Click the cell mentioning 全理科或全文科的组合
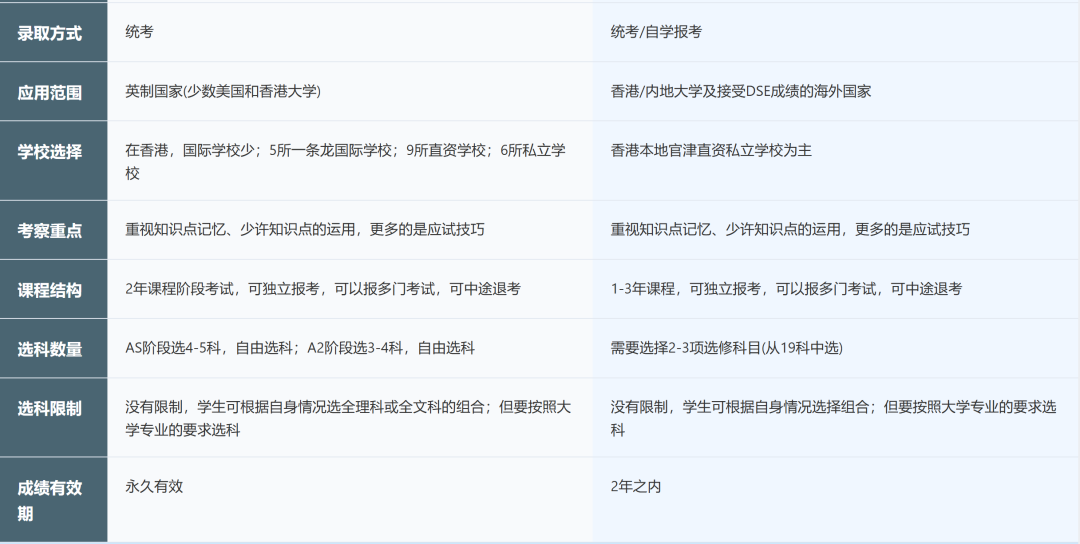 click(350, 417)
